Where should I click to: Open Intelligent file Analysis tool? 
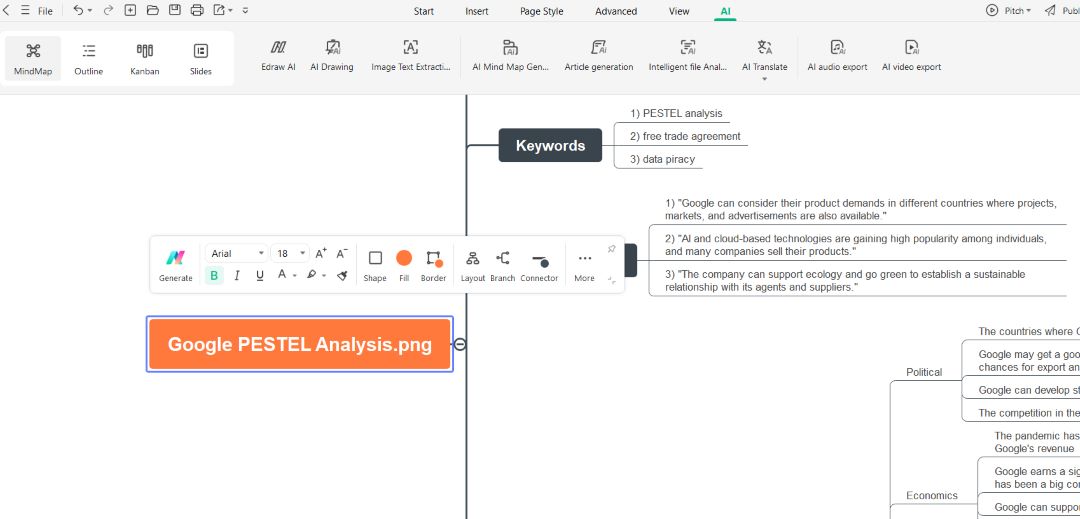(688, 55)
